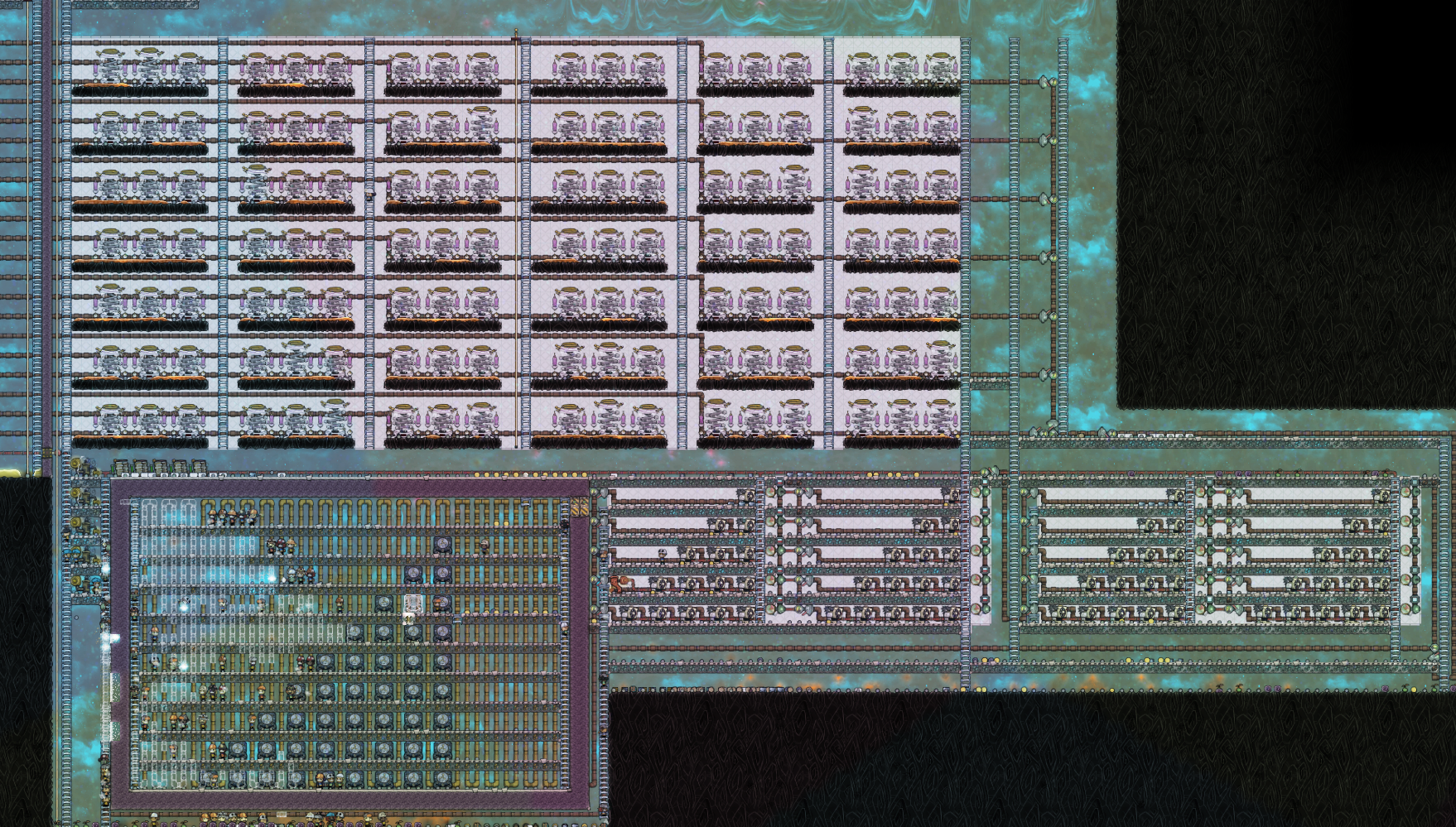Click the topmost turbine in the walled room
This screenshot has height=827, width=1456.
point(442,545)
